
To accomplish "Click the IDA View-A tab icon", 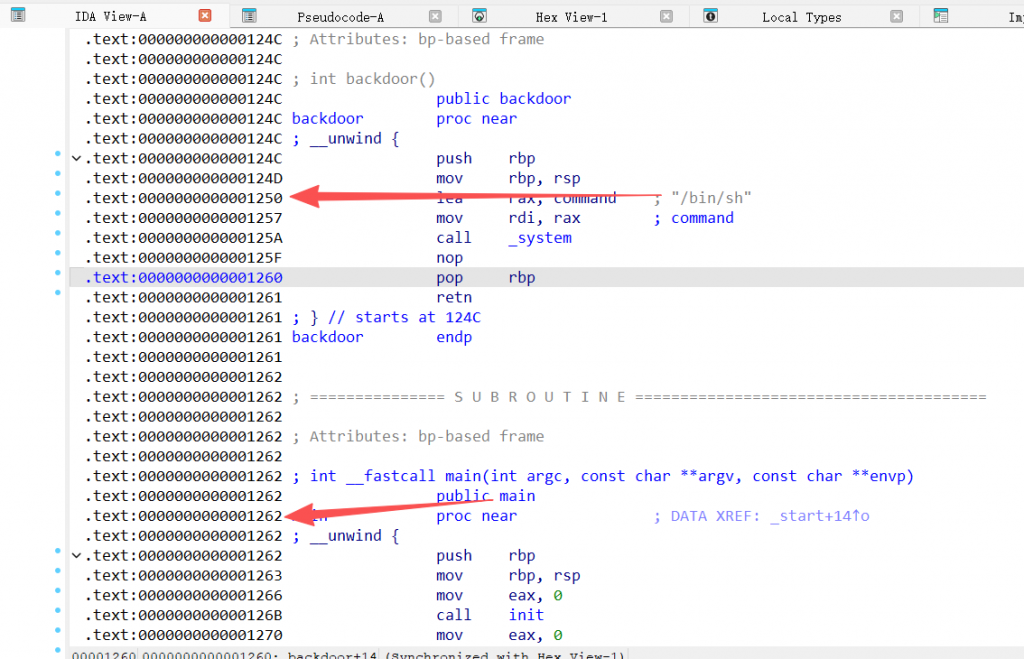I will (x=18, y=16).
